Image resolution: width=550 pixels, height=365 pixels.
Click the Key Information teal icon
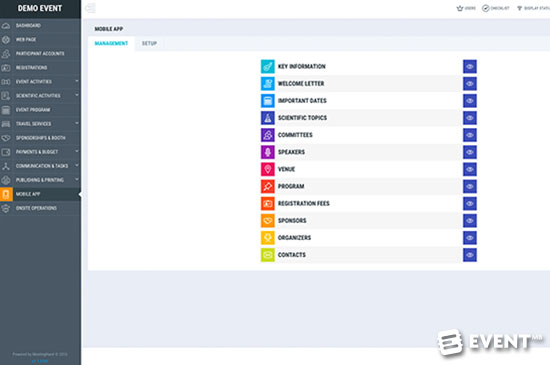(268, 66)
